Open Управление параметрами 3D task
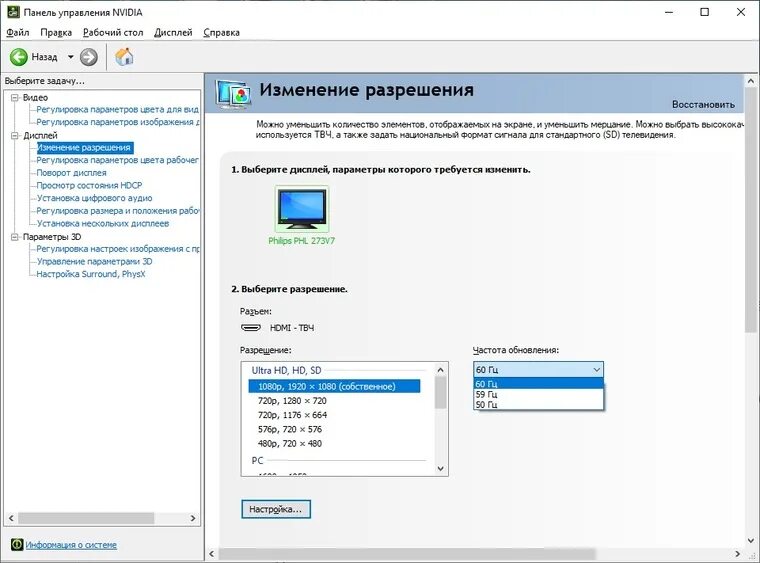This screenshot has width=760, height=563. pyautogui.click(x=95, y=262)
